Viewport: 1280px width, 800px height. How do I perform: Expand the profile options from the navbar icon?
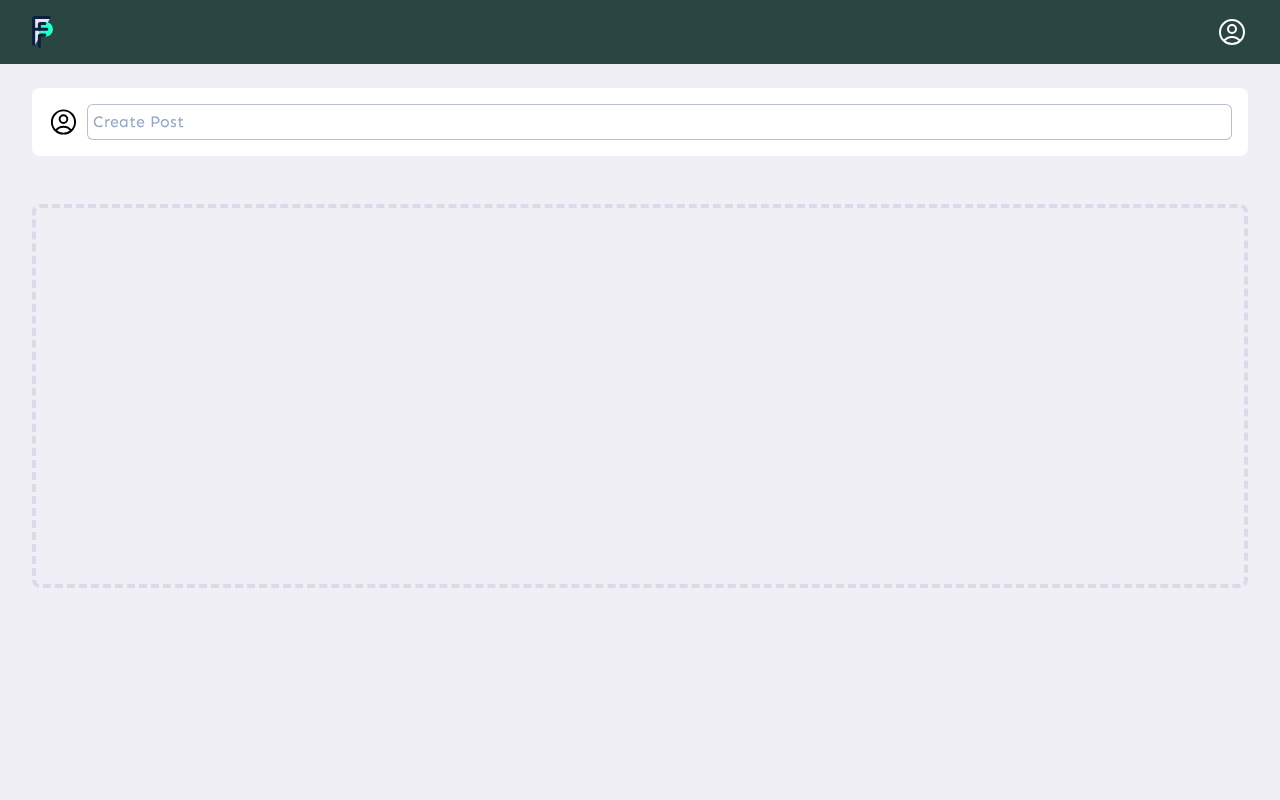1232,32
